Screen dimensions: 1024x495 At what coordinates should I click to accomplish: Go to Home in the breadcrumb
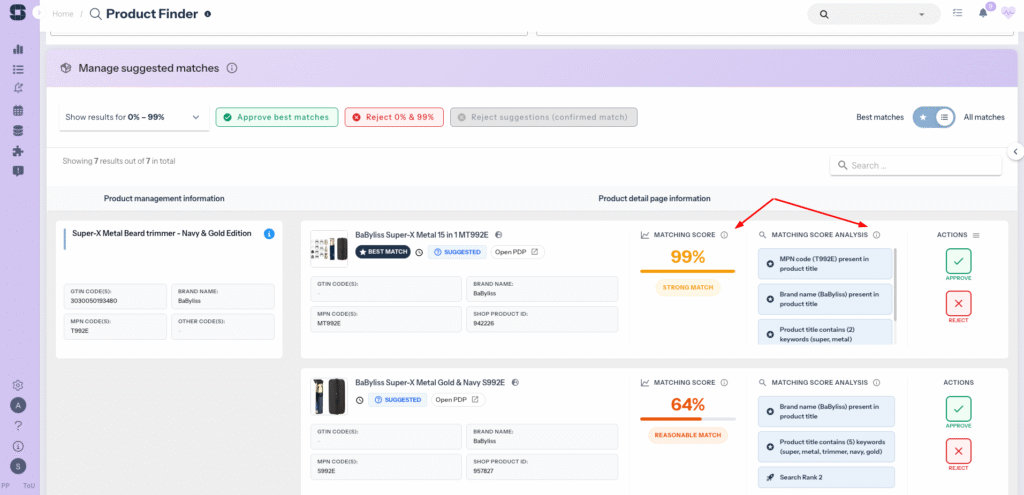point(62,14)
